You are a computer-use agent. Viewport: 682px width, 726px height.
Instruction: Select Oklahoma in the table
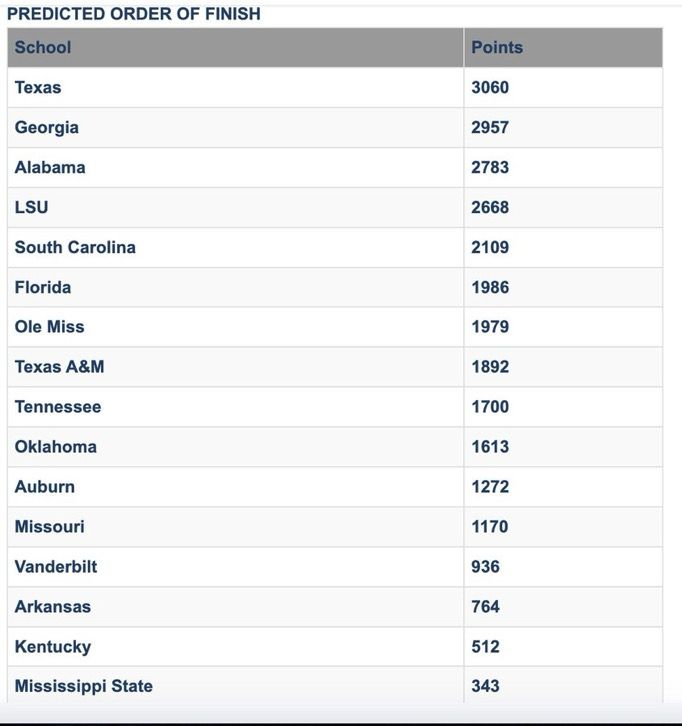[x=56, y=447]
